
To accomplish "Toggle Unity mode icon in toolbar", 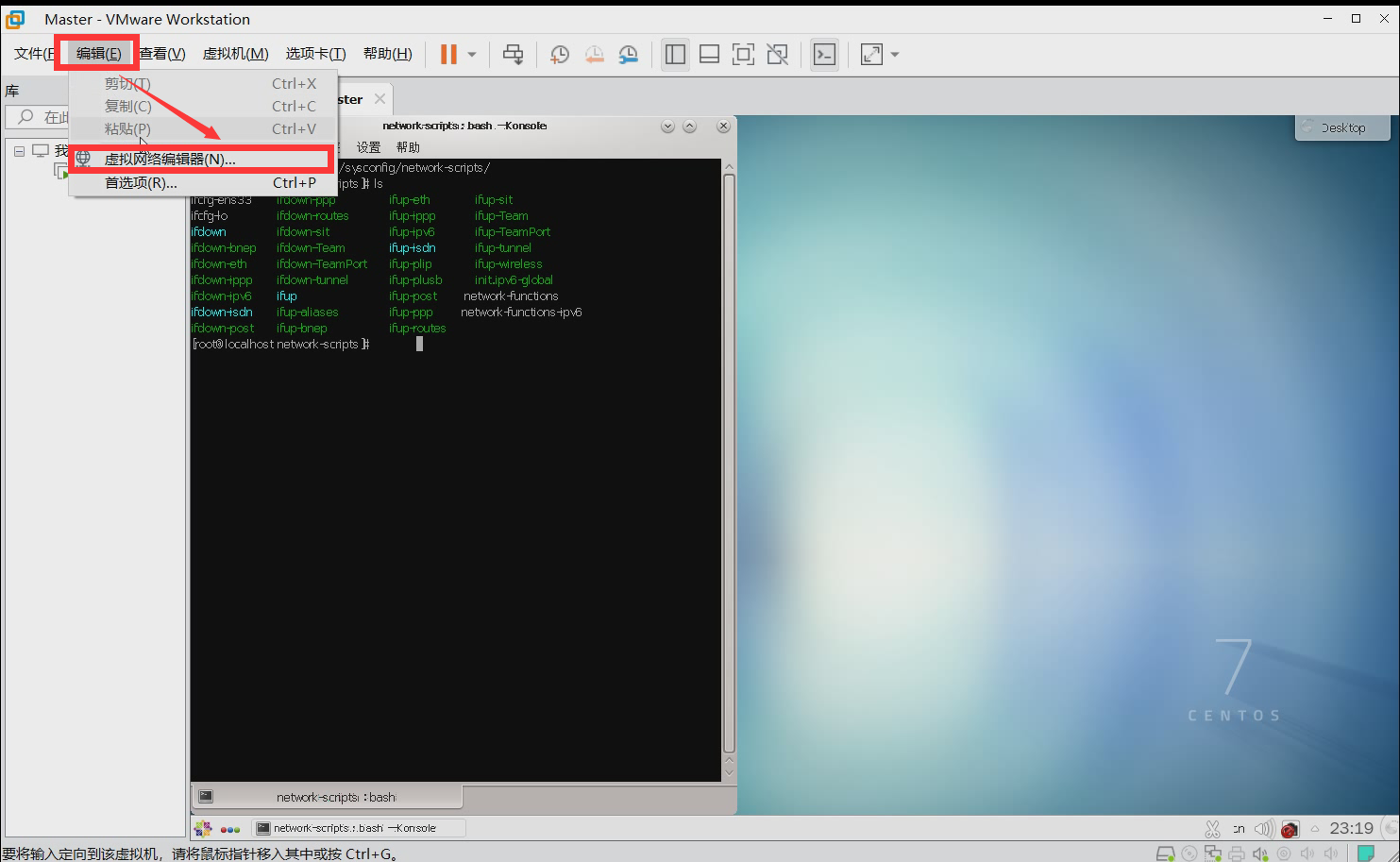I will [777, 54].
